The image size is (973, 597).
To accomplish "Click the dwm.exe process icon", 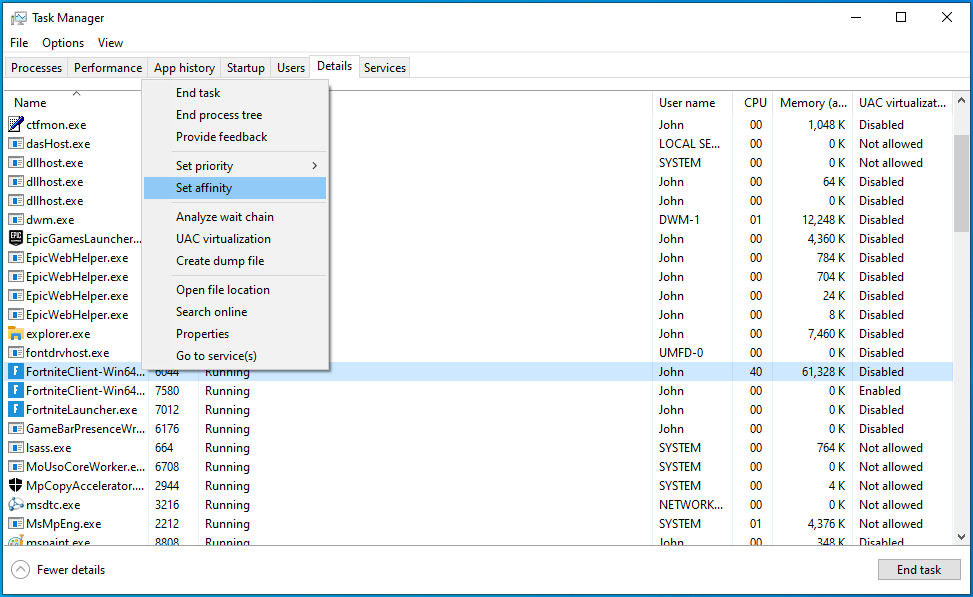I will (16, 220).
